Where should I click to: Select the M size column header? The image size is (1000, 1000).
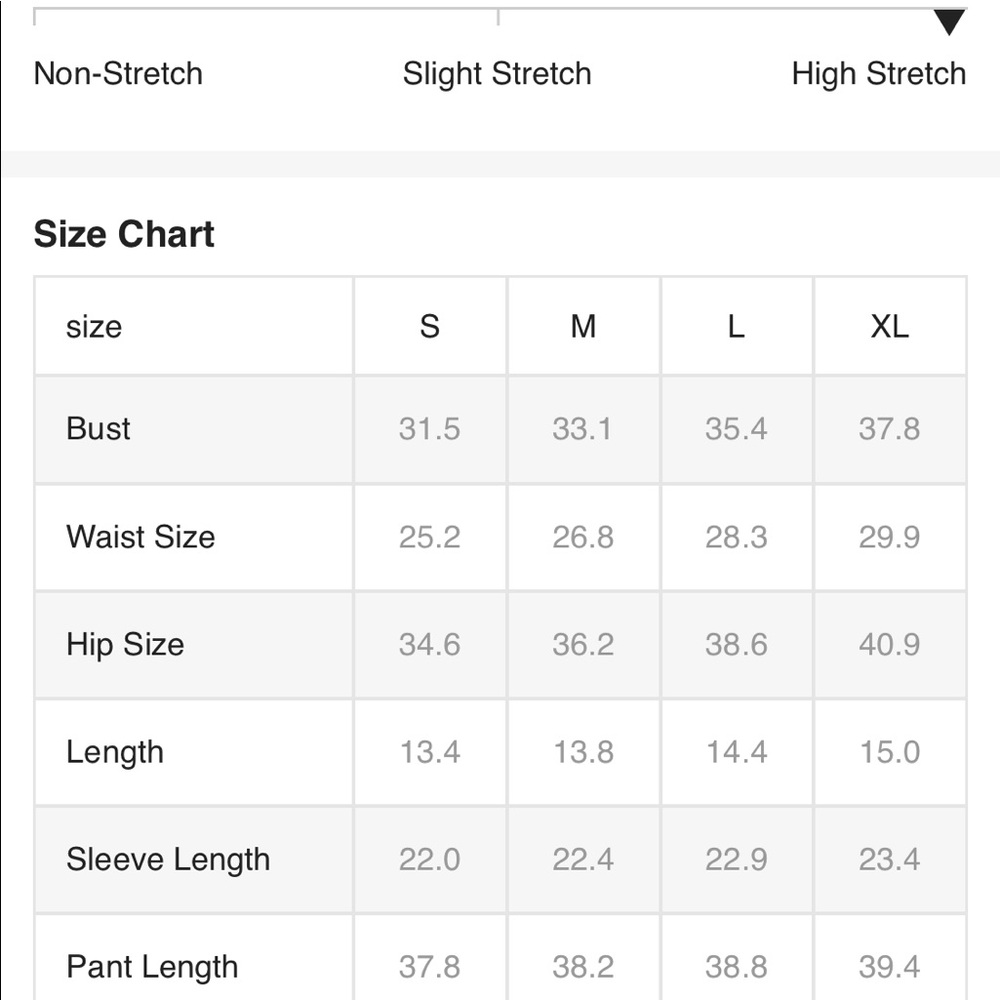[x=583, y=327]
